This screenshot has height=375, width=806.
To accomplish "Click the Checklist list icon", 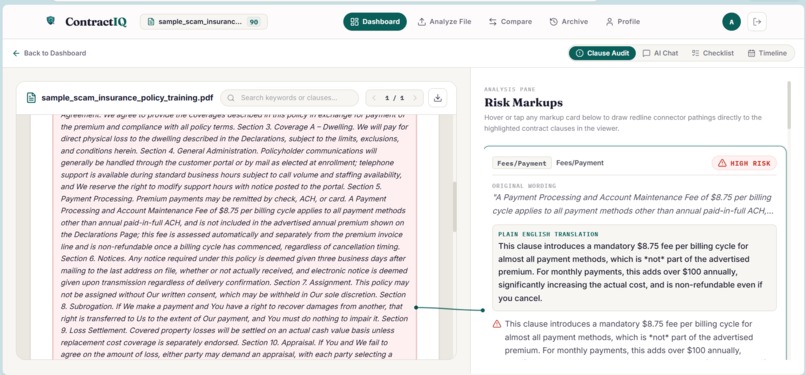I will [x=695, y=53].
